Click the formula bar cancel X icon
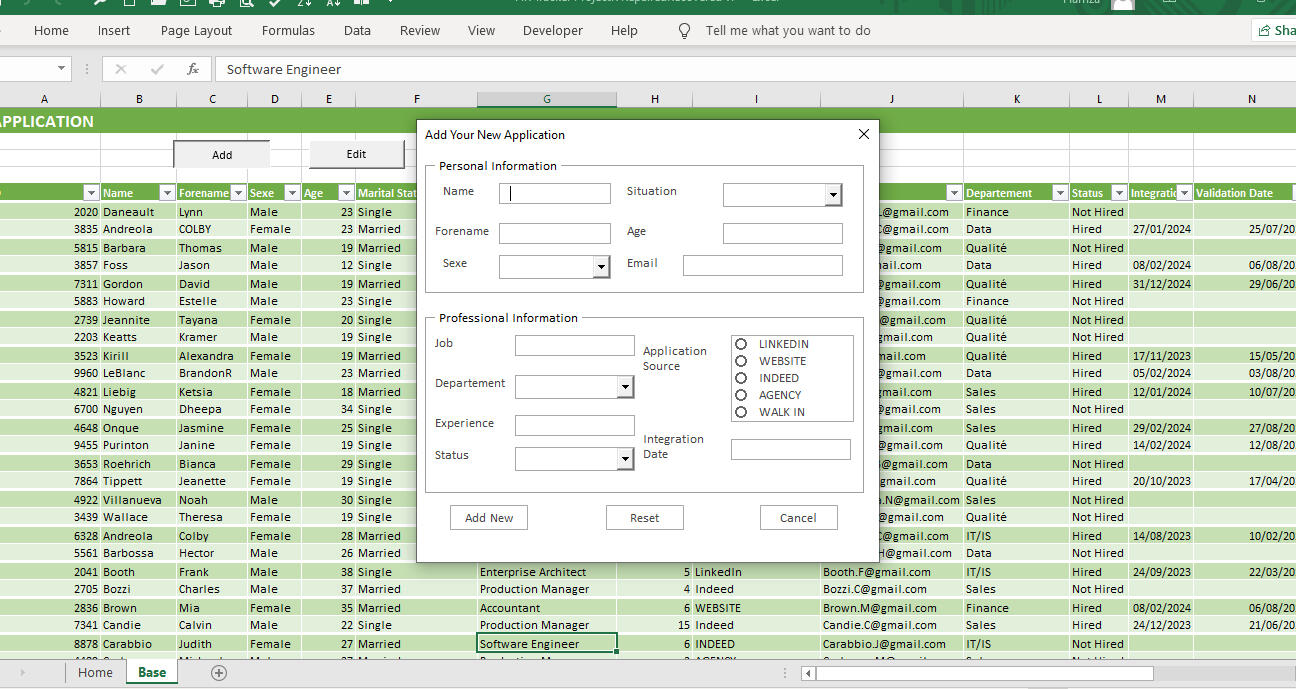The width and height of the screenshot is (1296, 689). click(121, 69)
